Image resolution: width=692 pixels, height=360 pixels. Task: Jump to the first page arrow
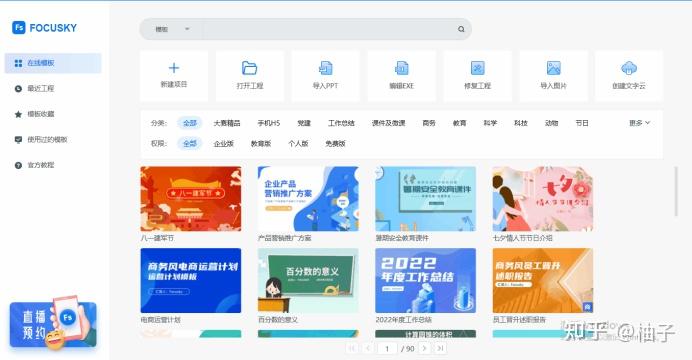tap(352, 349)
